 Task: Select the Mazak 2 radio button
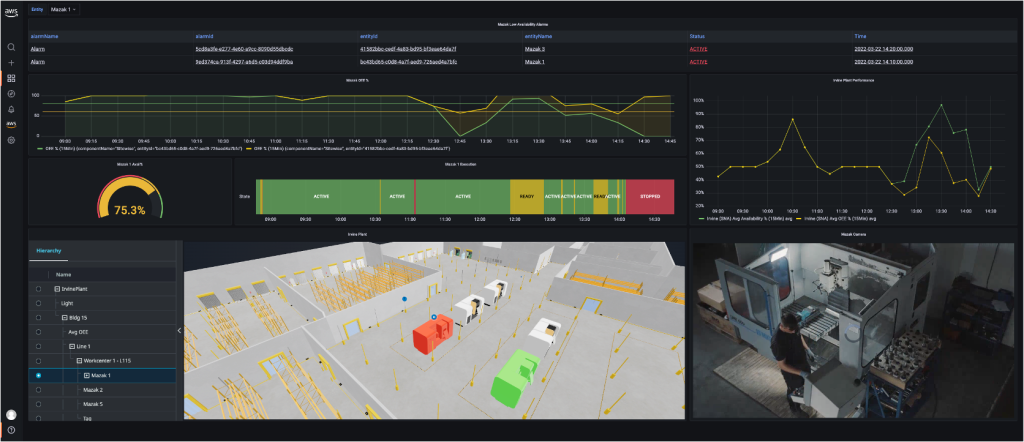[x=39, y=390]
